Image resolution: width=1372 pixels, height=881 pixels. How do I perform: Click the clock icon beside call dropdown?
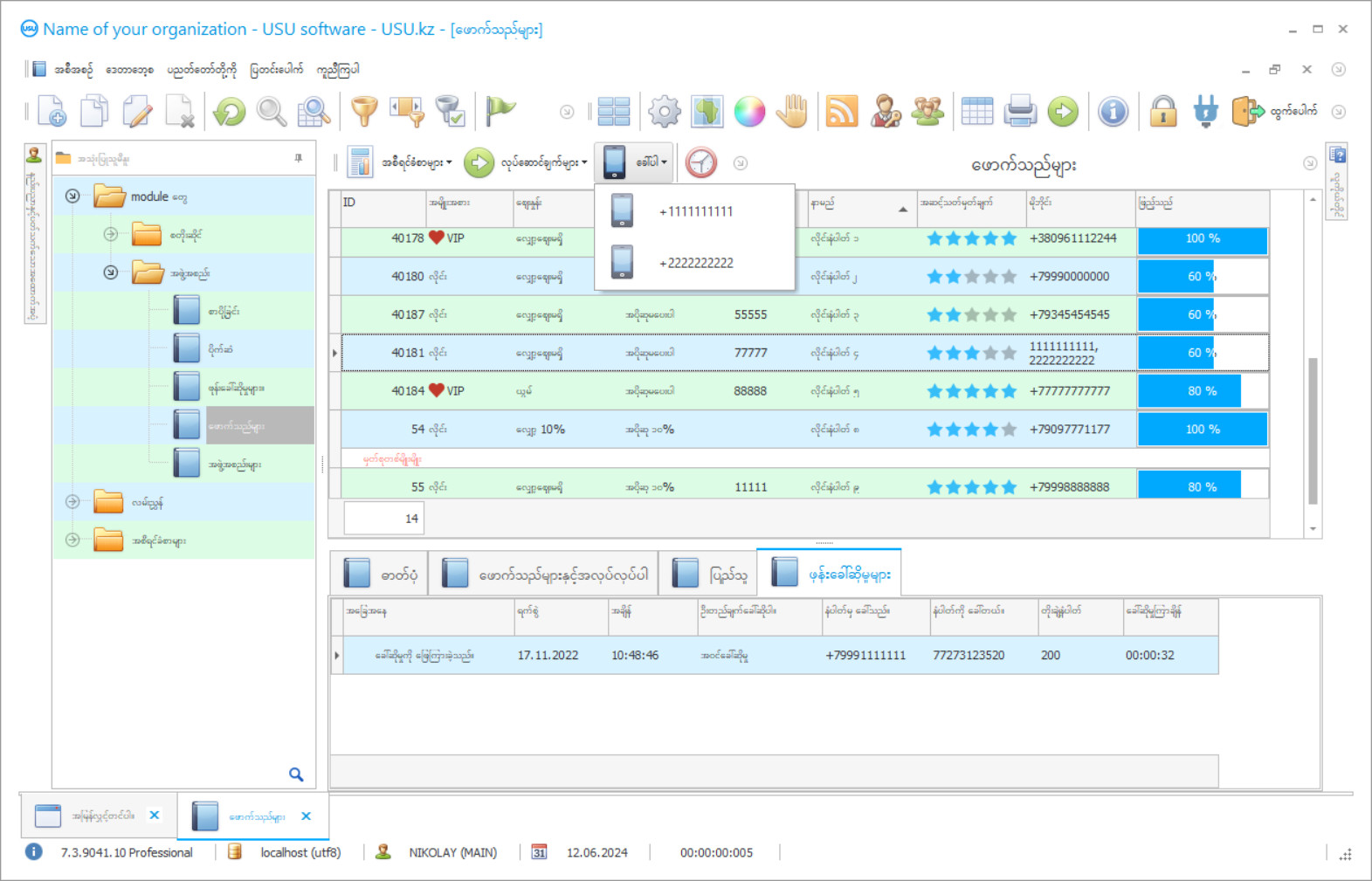pyautogui.click(x=700, y=162)
